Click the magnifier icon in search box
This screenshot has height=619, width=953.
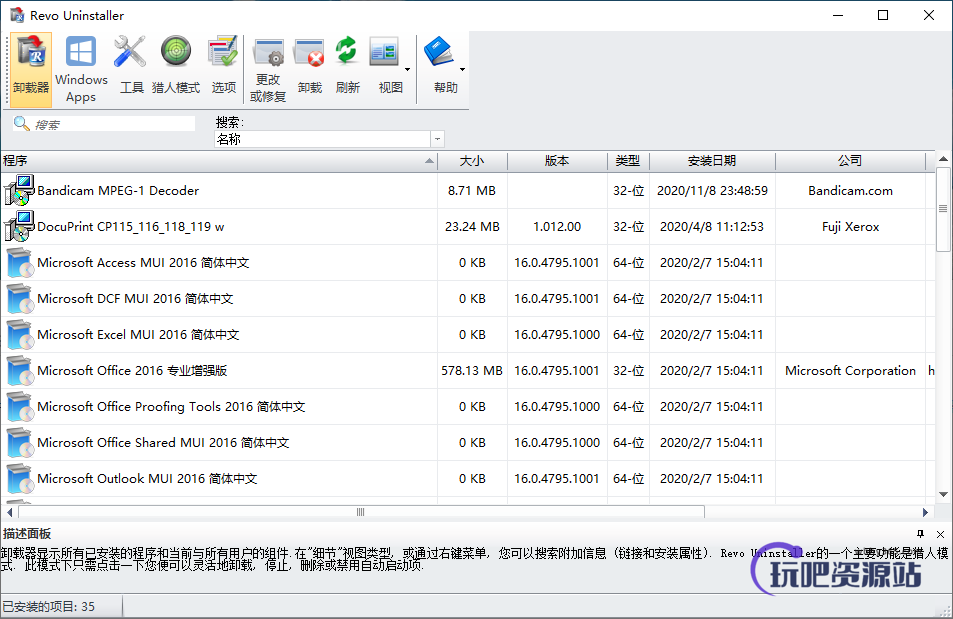[x=21, y=123]
